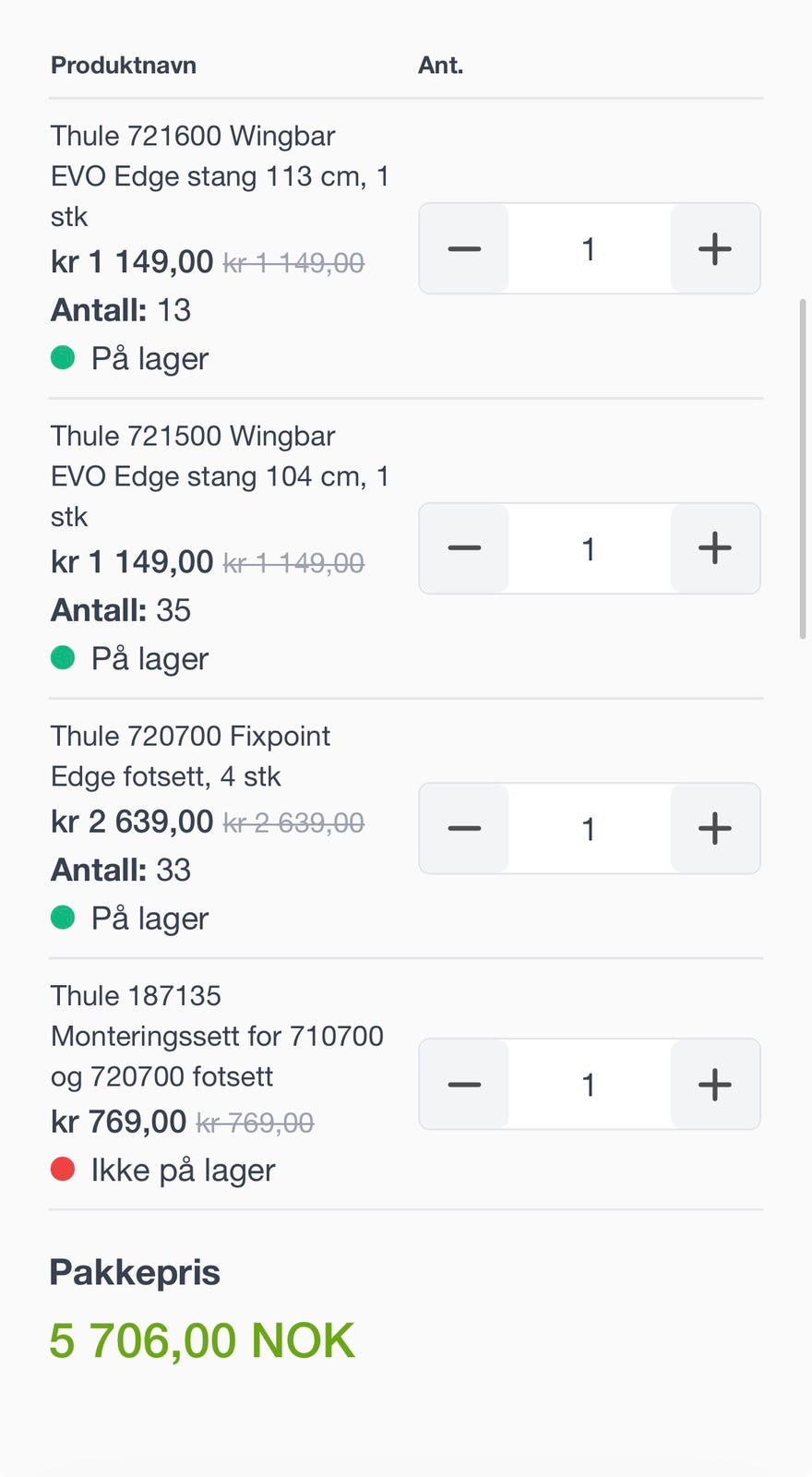Add one more Thule 187135 Monteringssett
Screen dimensions: 812x1477
point(714,1085)
